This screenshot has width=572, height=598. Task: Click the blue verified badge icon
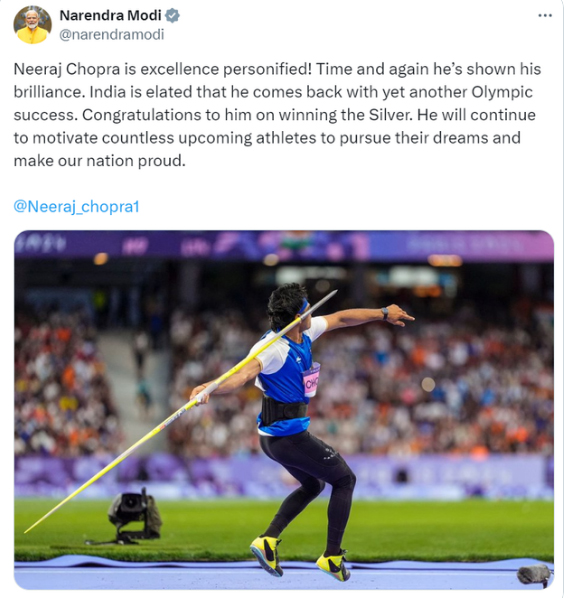pyautogui.click(x=172, y=16)
